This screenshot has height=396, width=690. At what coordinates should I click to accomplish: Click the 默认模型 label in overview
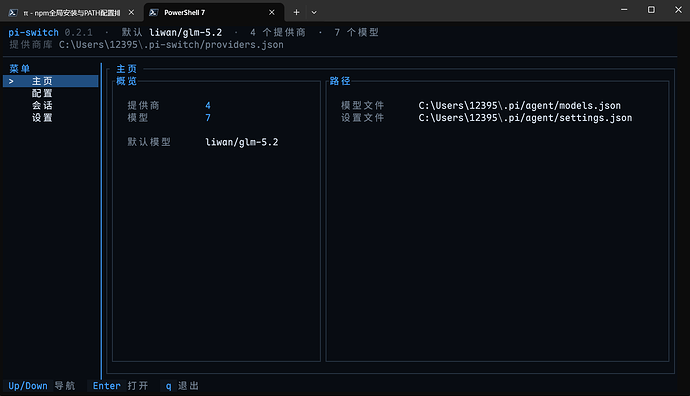pyautogui.click(x=149, y=142)
